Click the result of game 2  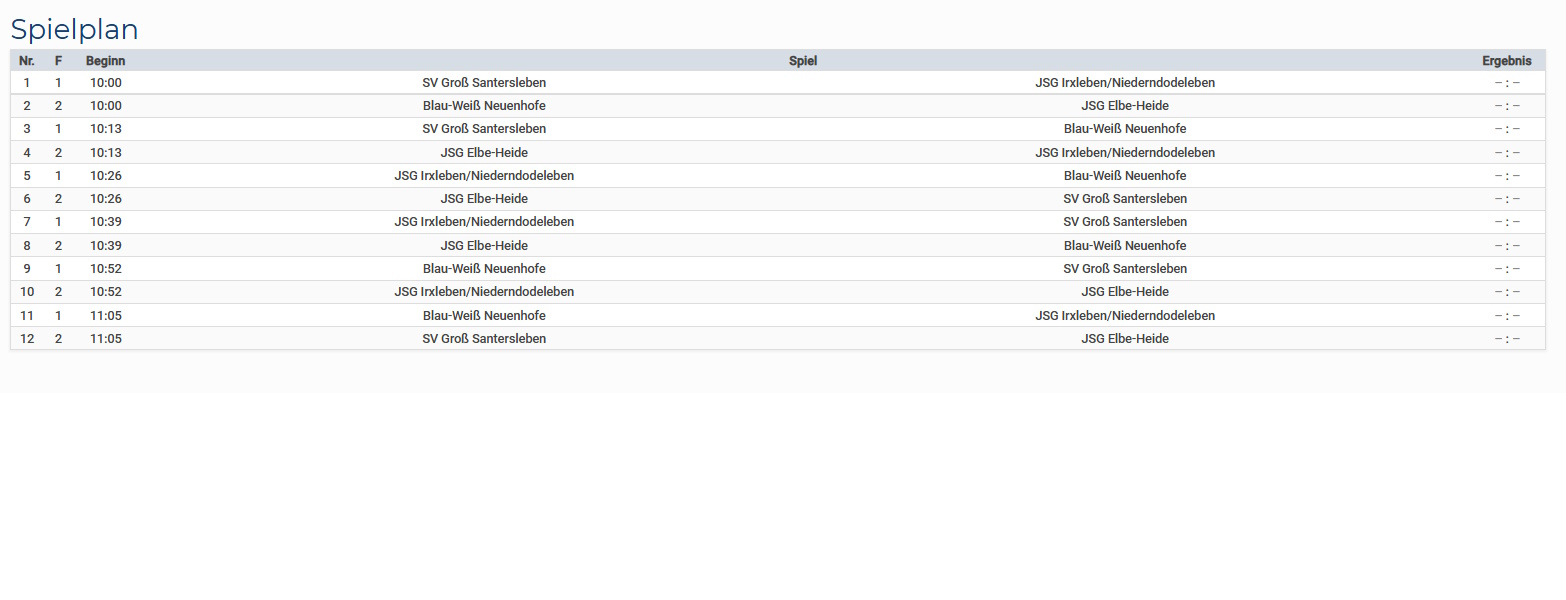[1507, 106]
